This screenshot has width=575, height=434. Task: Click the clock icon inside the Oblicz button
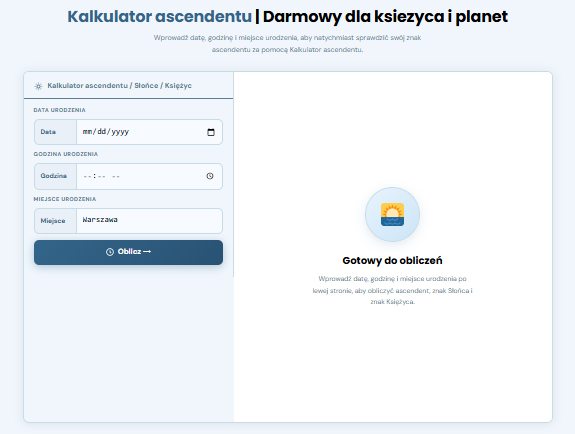(110, 252)
